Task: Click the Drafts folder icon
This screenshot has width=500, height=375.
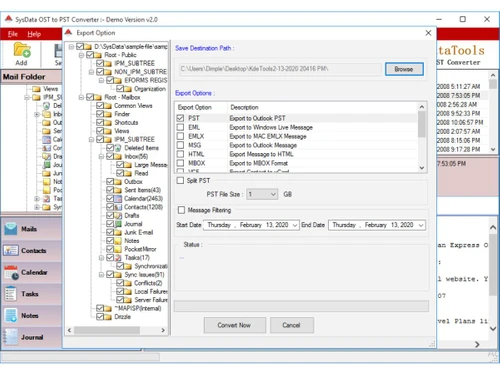Action: coord(118,215)
